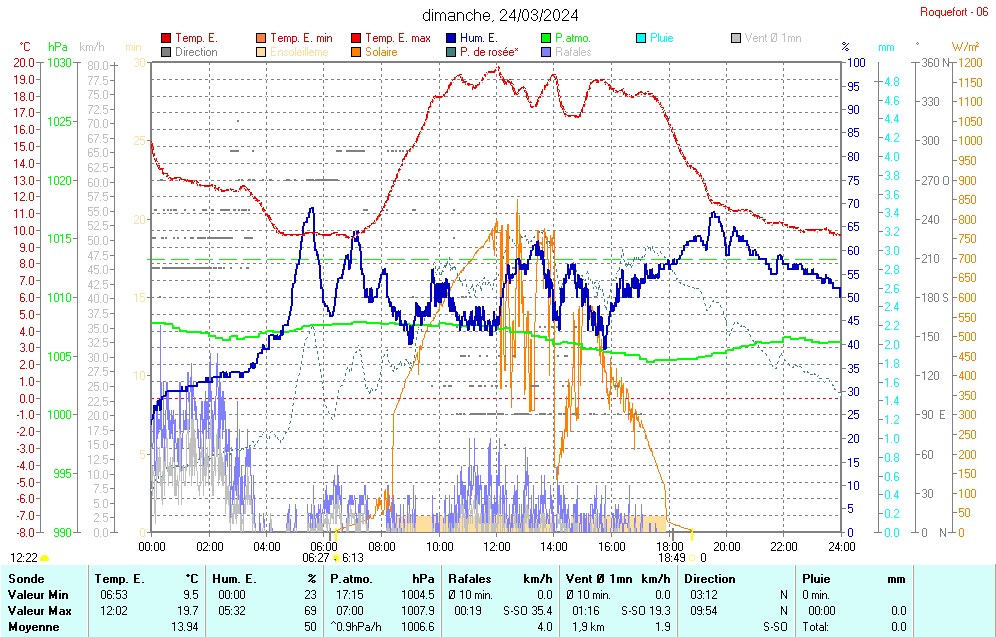Click the 06:27 sunrise time text
The width and height of the screenshot is (996, 637).
(316, 558)
